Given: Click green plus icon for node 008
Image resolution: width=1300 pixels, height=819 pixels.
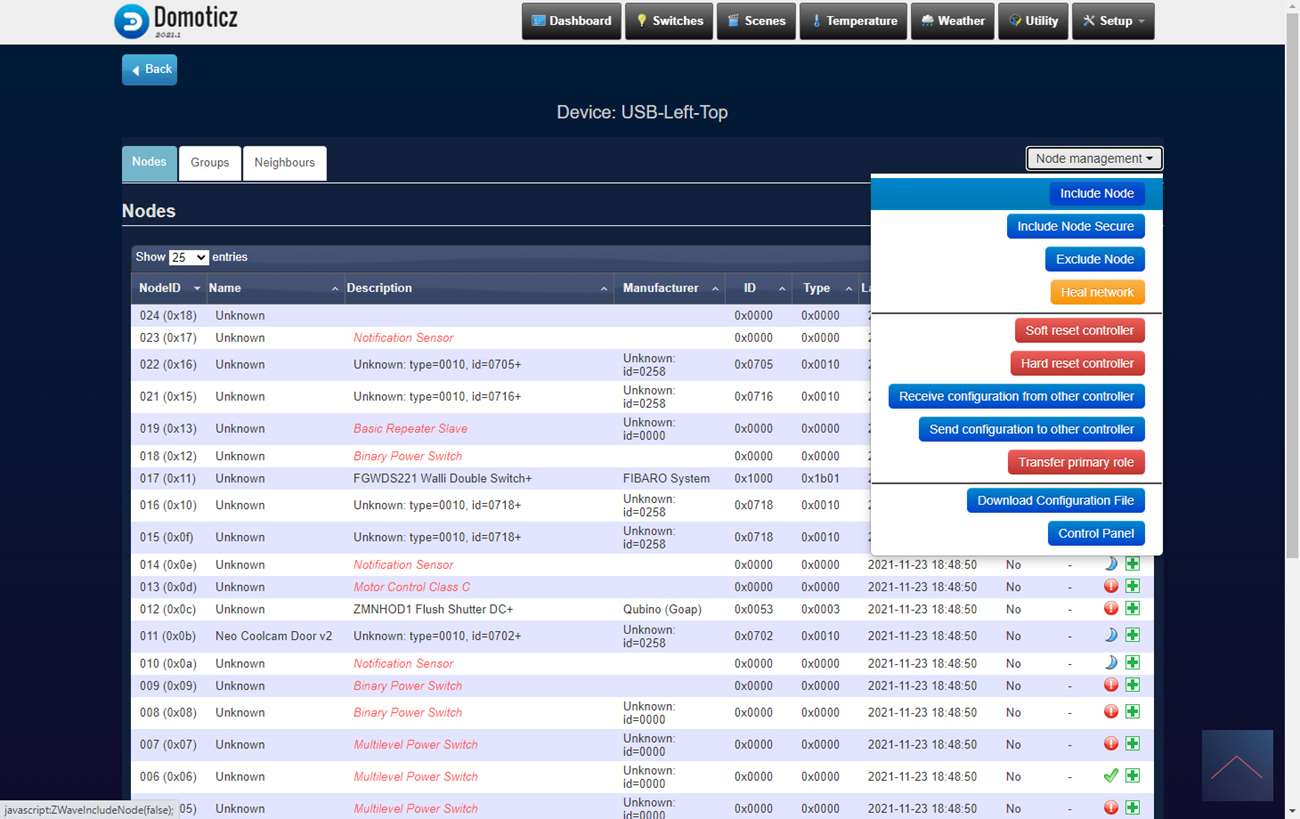Looking at the screenshot, I should 1132,712.
